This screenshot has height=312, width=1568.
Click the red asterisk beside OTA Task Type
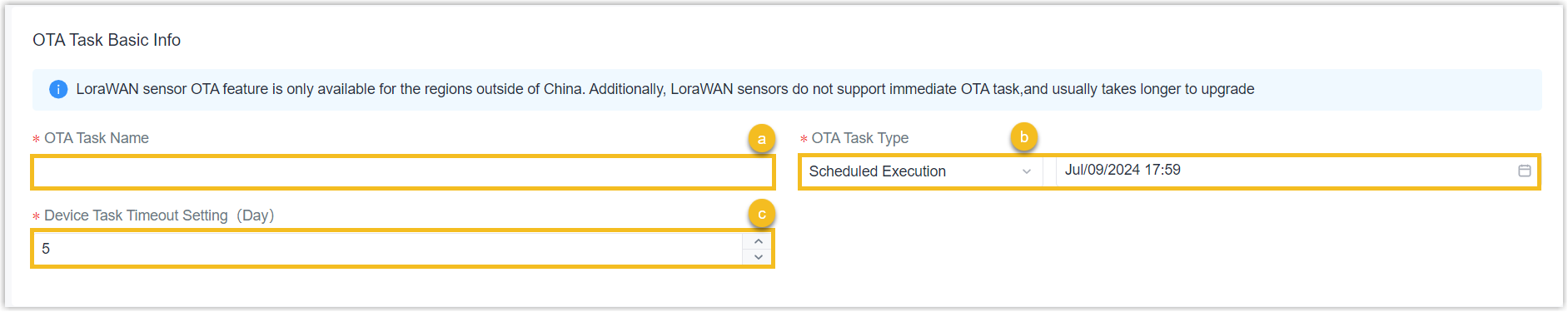tap(804, 139)
